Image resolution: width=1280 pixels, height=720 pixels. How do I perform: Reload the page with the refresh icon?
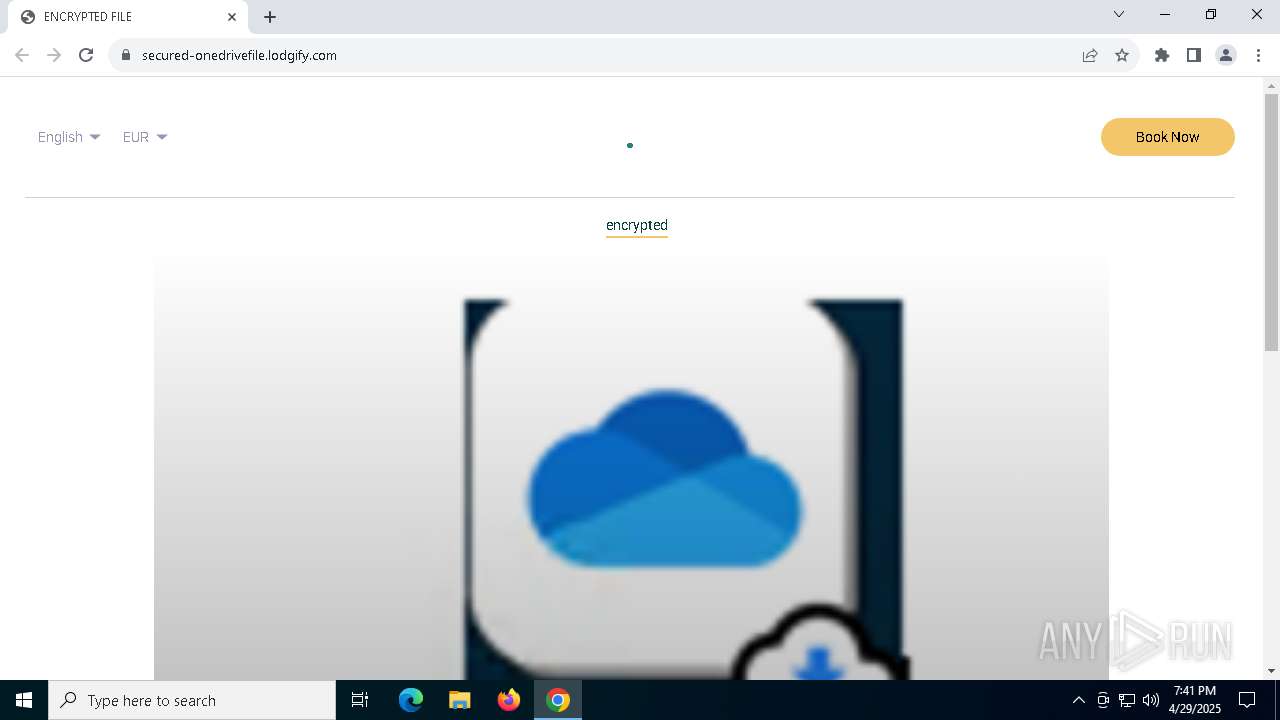pyautogui.click(x=86, y=55)
